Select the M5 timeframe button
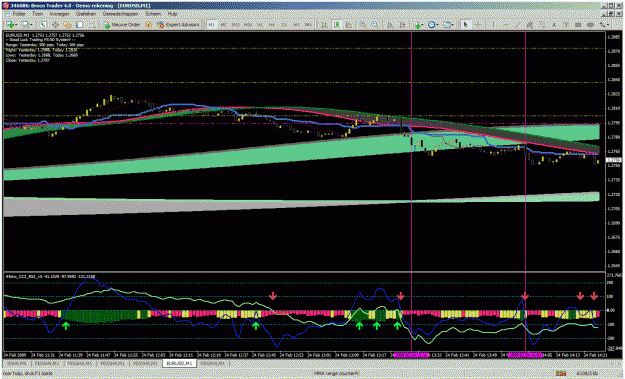 pos(223,25)
